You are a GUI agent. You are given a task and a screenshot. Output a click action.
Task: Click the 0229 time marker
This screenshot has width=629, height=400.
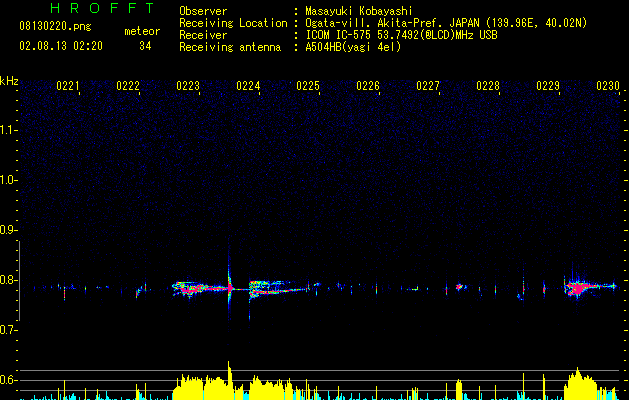(x=548, y=86)
